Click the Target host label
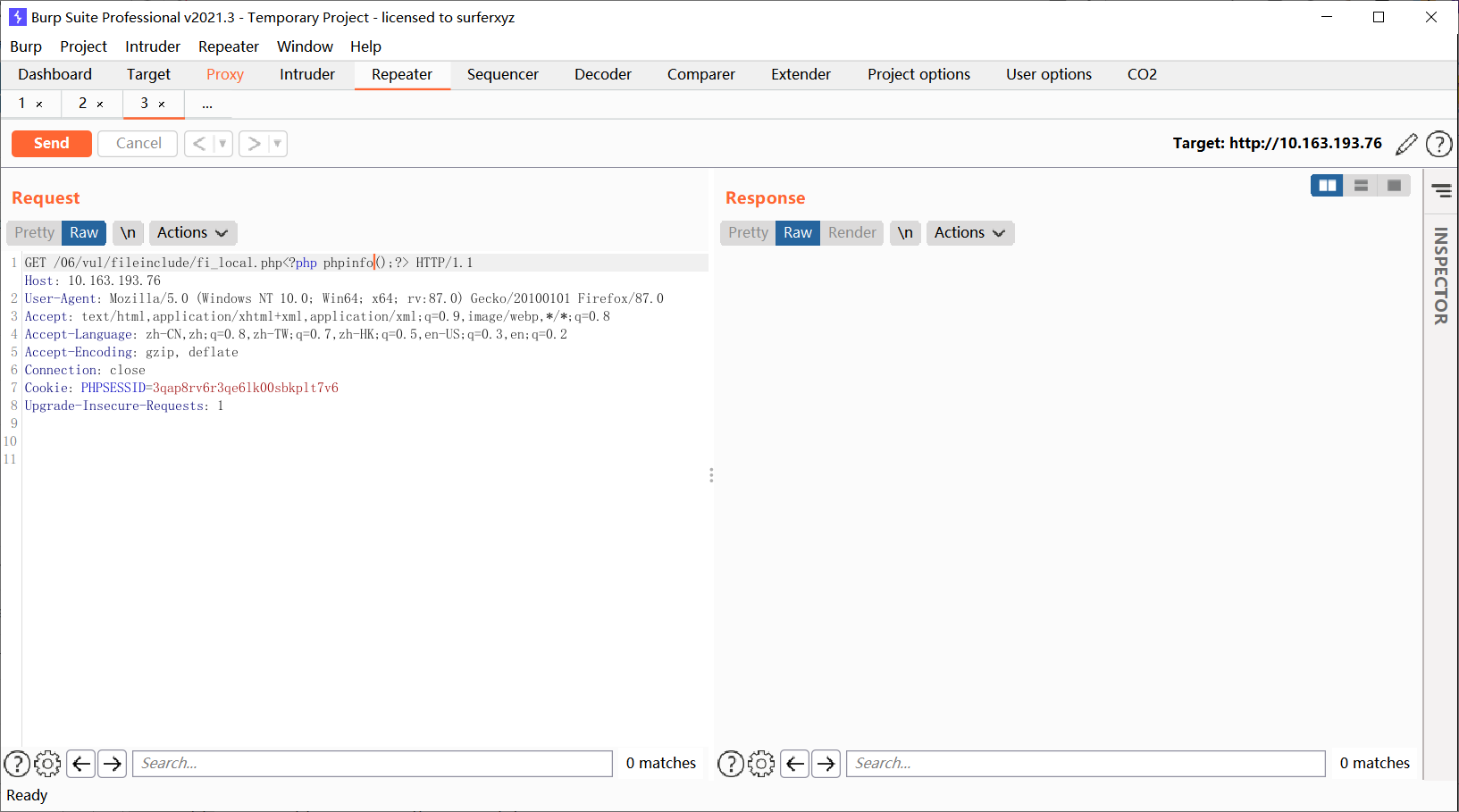Viewport: 1459px width, 812px height. coord(1277,144)
